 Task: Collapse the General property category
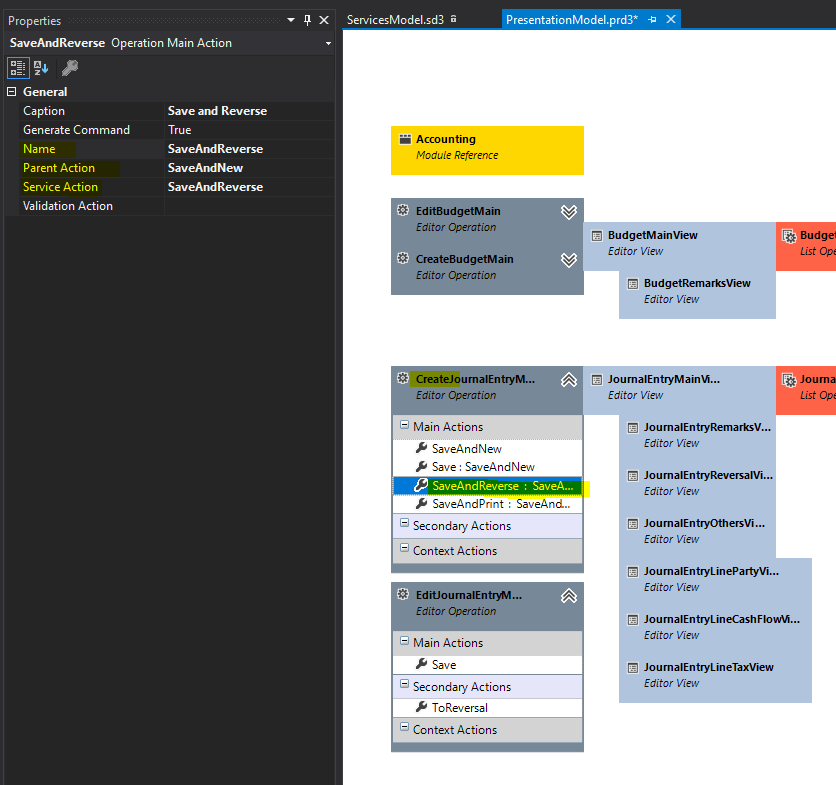(x=12, y=92)
